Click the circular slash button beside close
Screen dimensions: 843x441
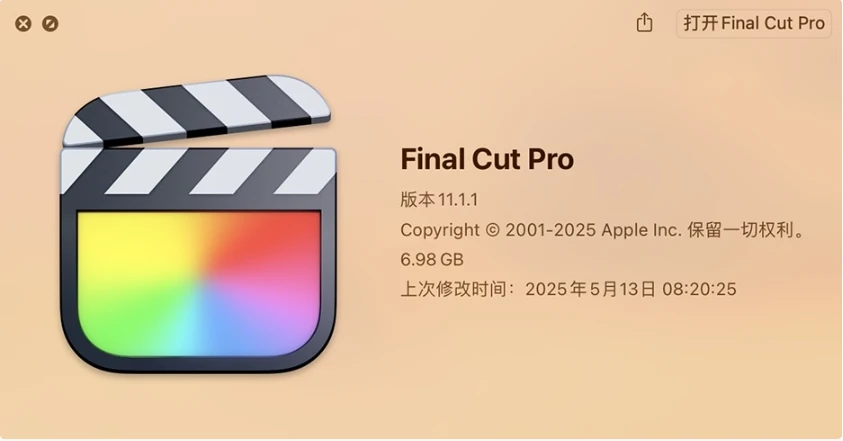(51, 24)
